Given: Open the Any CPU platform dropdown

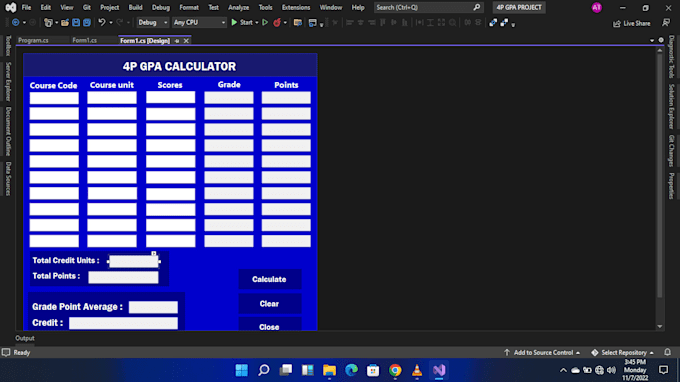Looking at the screenshot, I should [x=199, y=23].
